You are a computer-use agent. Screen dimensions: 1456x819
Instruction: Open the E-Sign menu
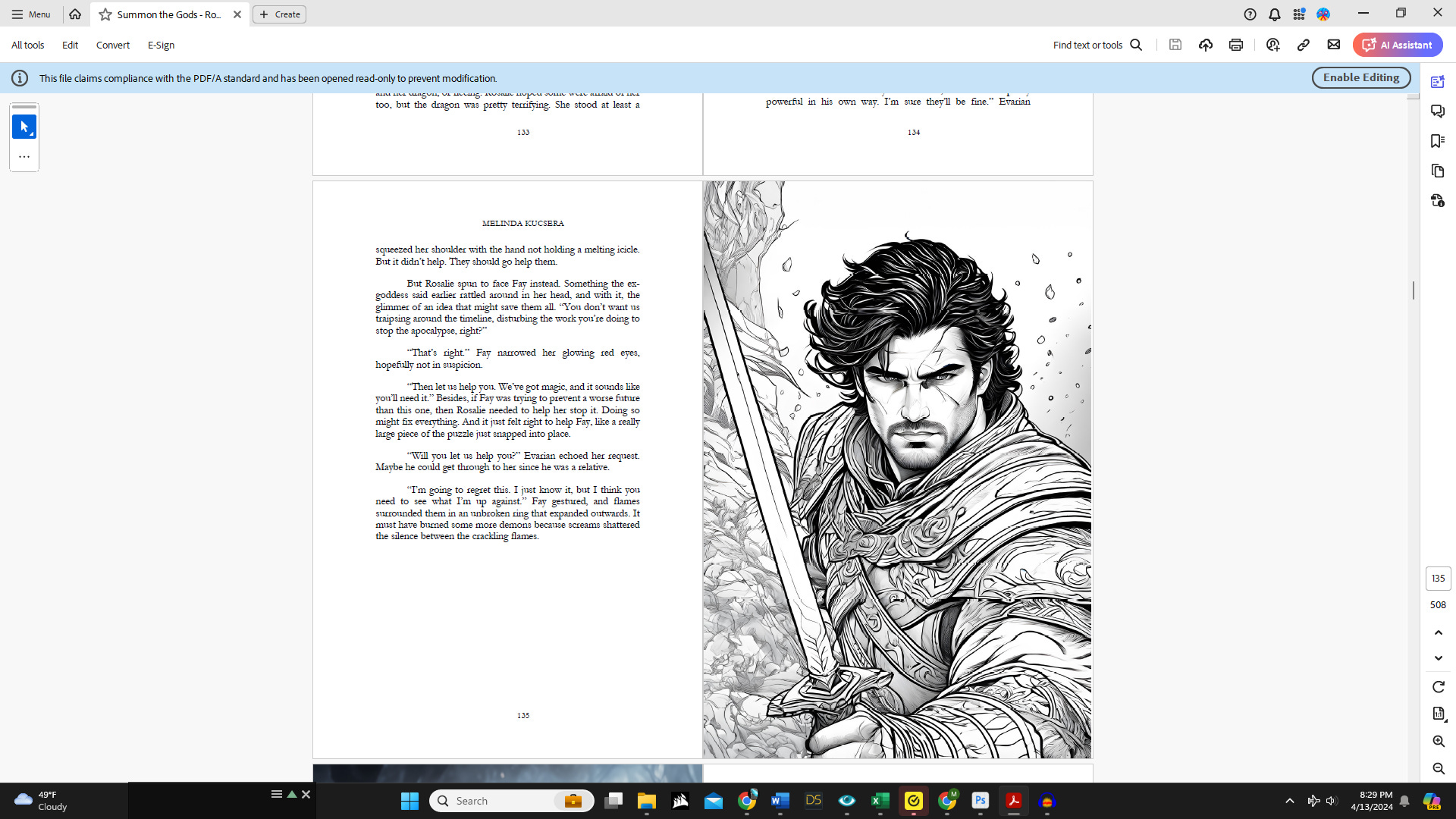(x=161, y=45)
